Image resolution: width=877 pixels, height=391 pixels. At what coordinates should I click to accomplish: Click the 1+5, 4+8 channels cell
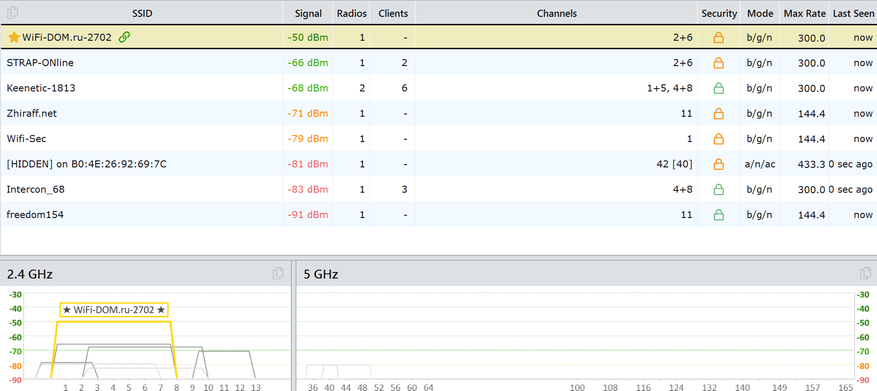click(669, 88)
